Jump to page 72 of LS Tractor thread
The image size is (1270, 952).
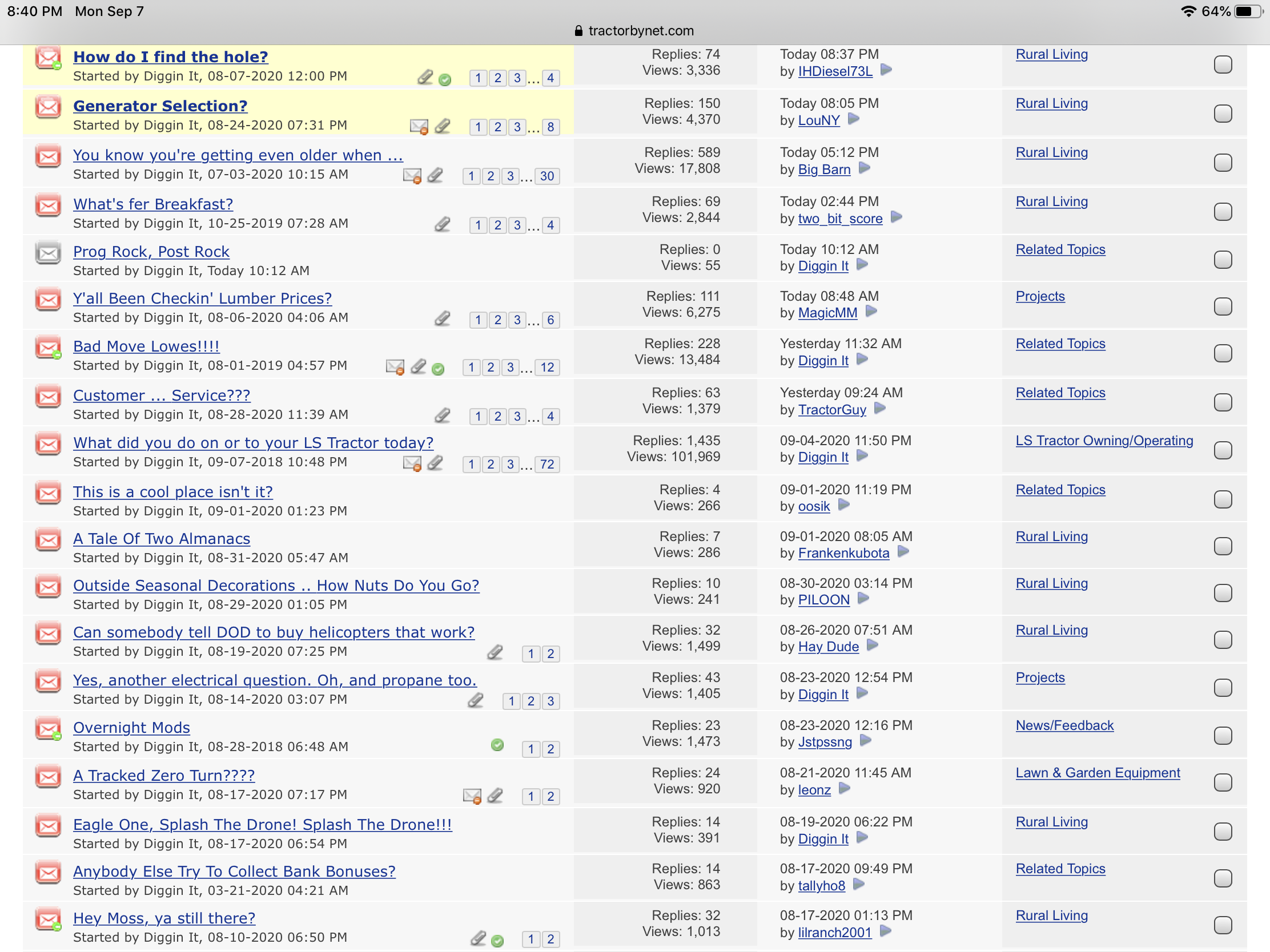tap(546, 464)
